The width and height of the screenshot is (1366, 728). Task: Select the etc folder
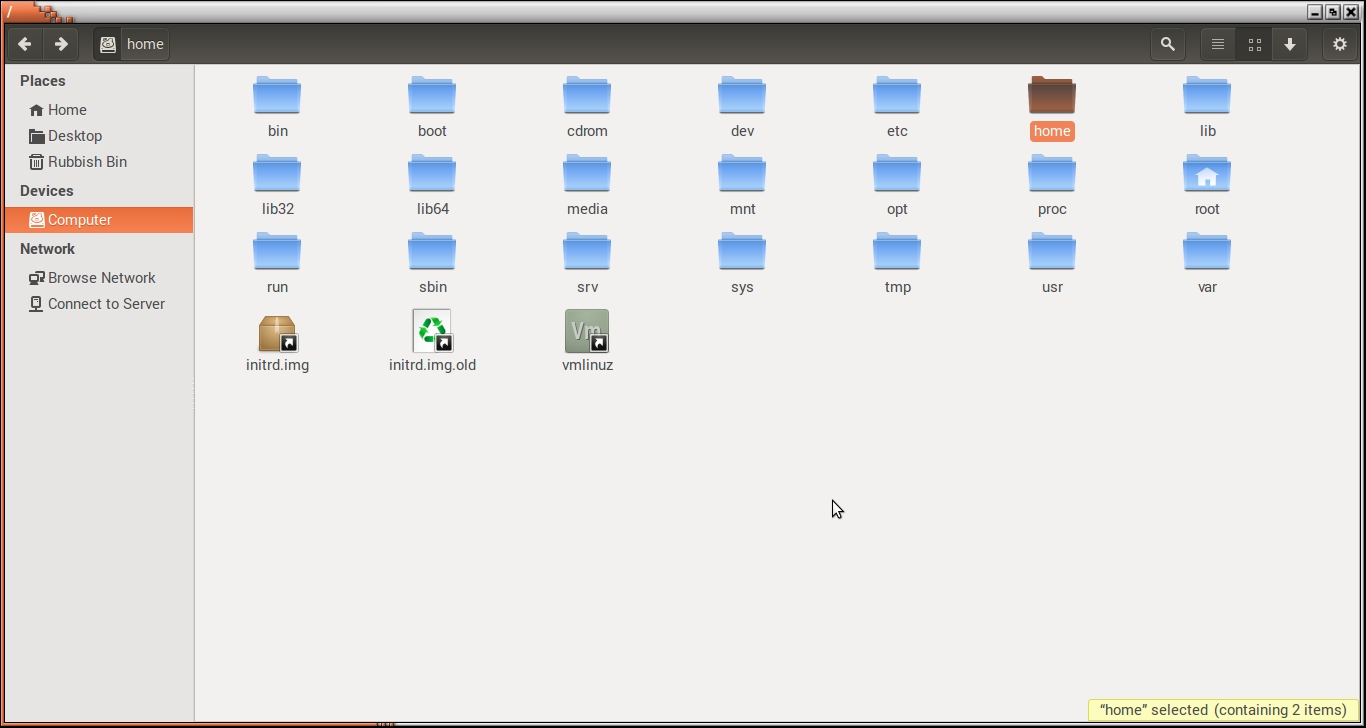click(897, 98)
